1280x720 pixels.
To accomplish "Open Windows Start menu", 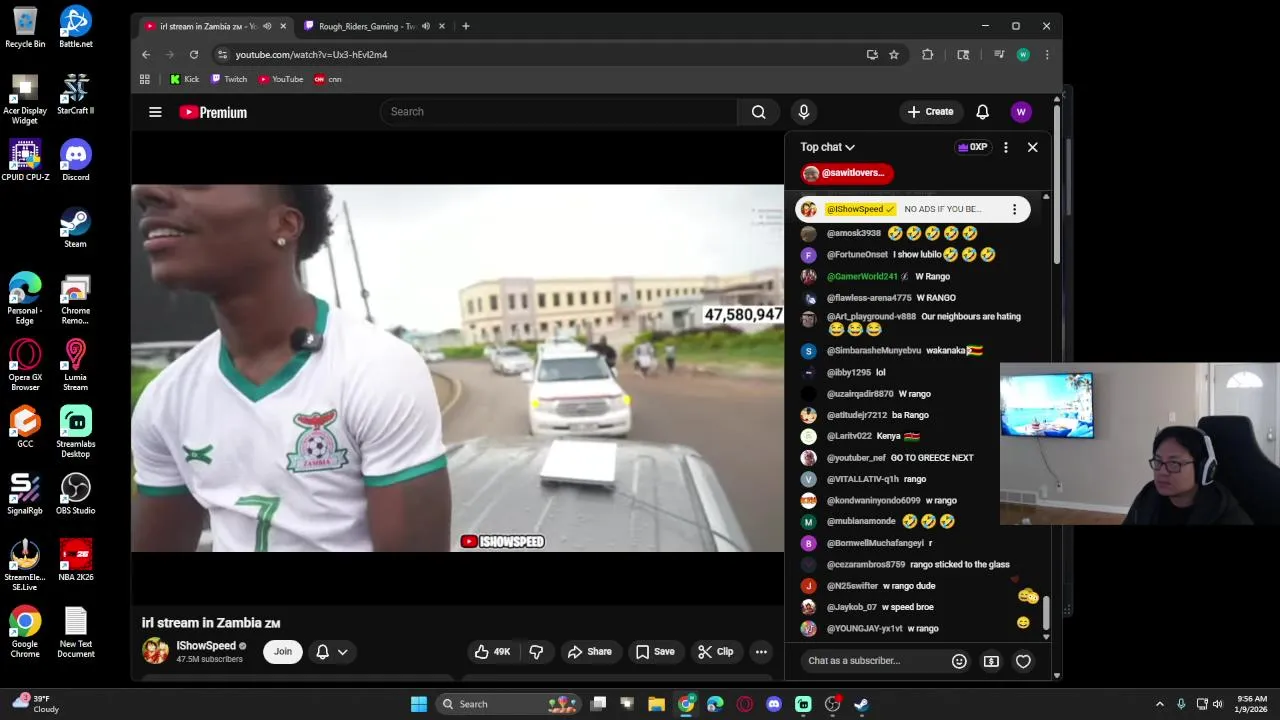I will (x=419, y=704).
